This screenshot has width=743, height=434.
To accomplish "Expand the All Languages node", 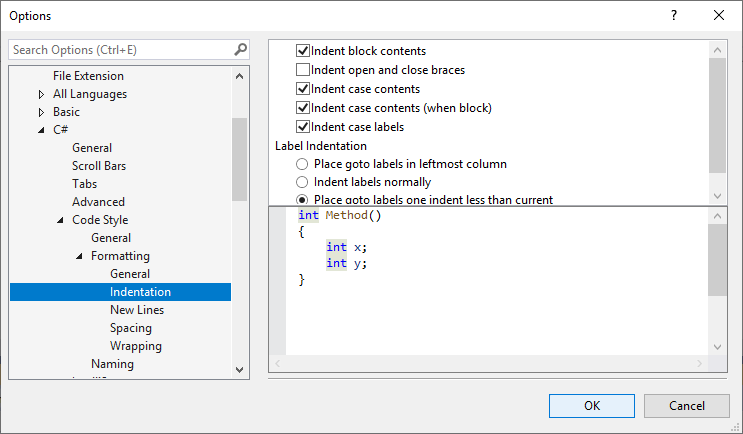I will (x=41, y=94).
